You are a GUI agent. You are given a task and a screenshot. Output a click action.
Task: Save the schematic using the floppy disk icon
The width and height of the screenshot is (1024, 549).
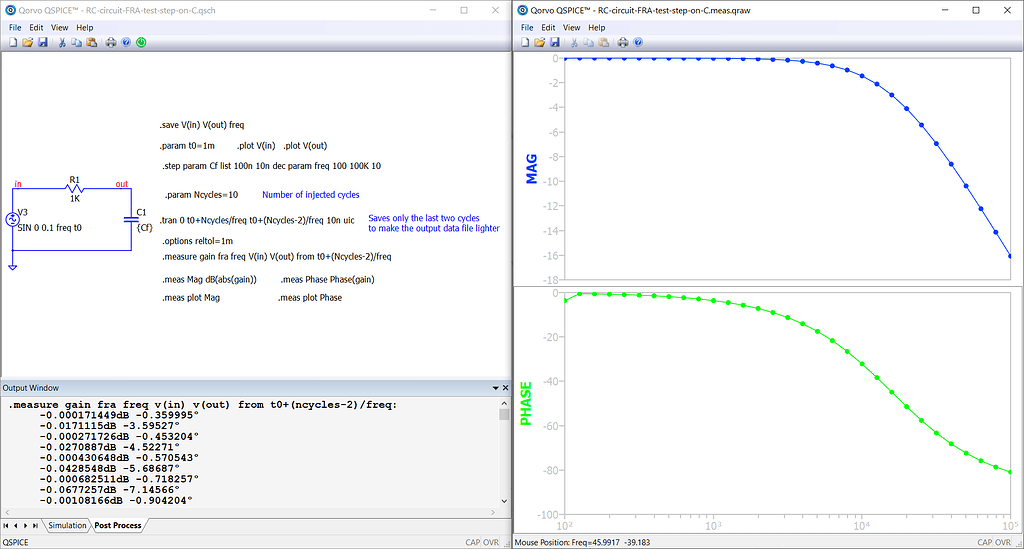click(43, 43)
